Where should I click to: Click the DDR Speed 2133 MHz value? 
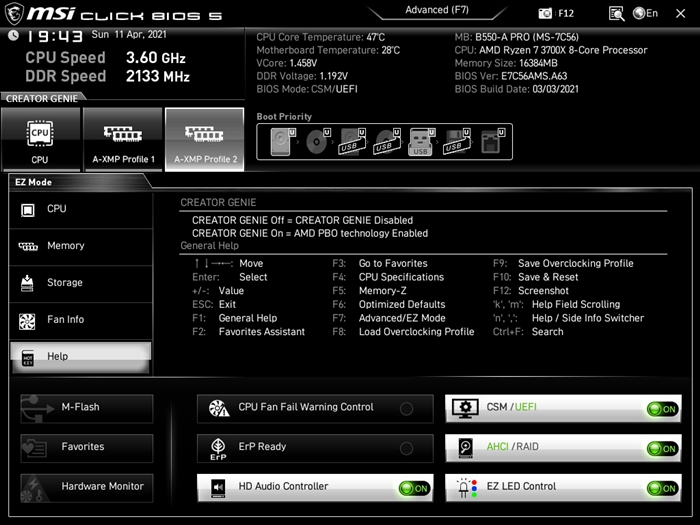click(158, 76)
